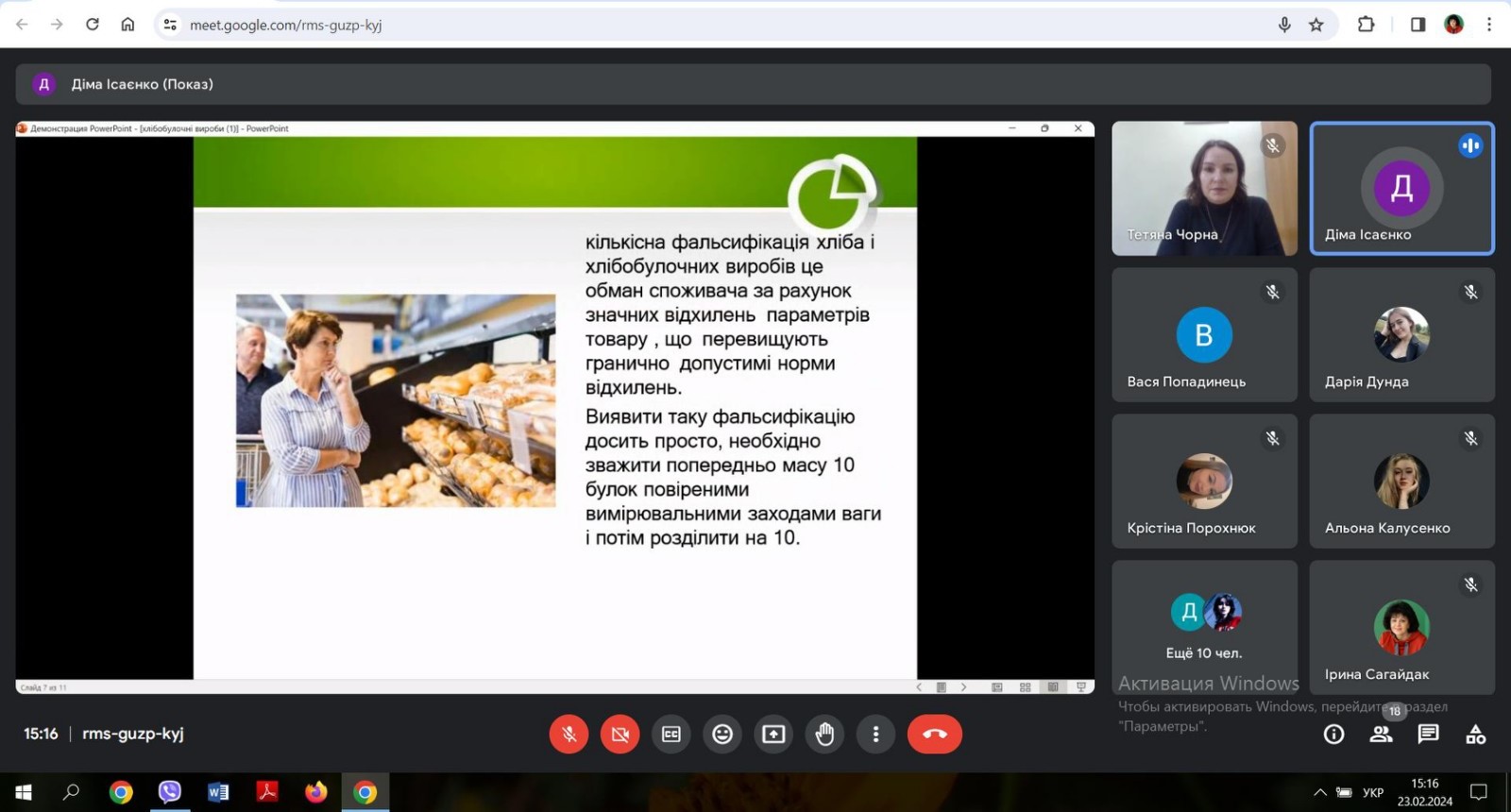
Task: Go back in the browser
Action: click(23, 25)
